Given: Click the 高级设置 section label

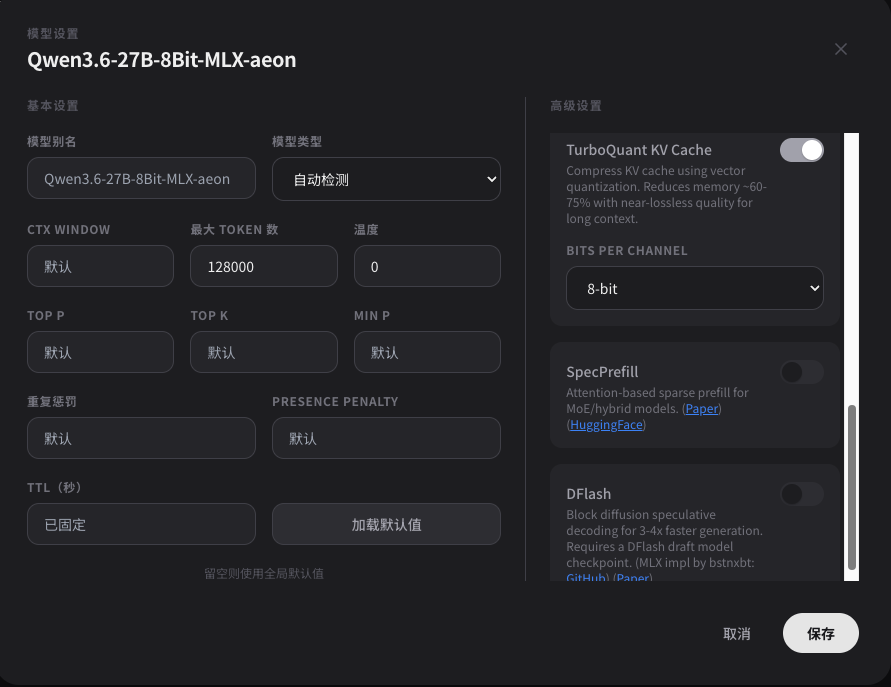Looking at the screenshot, I should pyautogui.click(x=576, y=106).
